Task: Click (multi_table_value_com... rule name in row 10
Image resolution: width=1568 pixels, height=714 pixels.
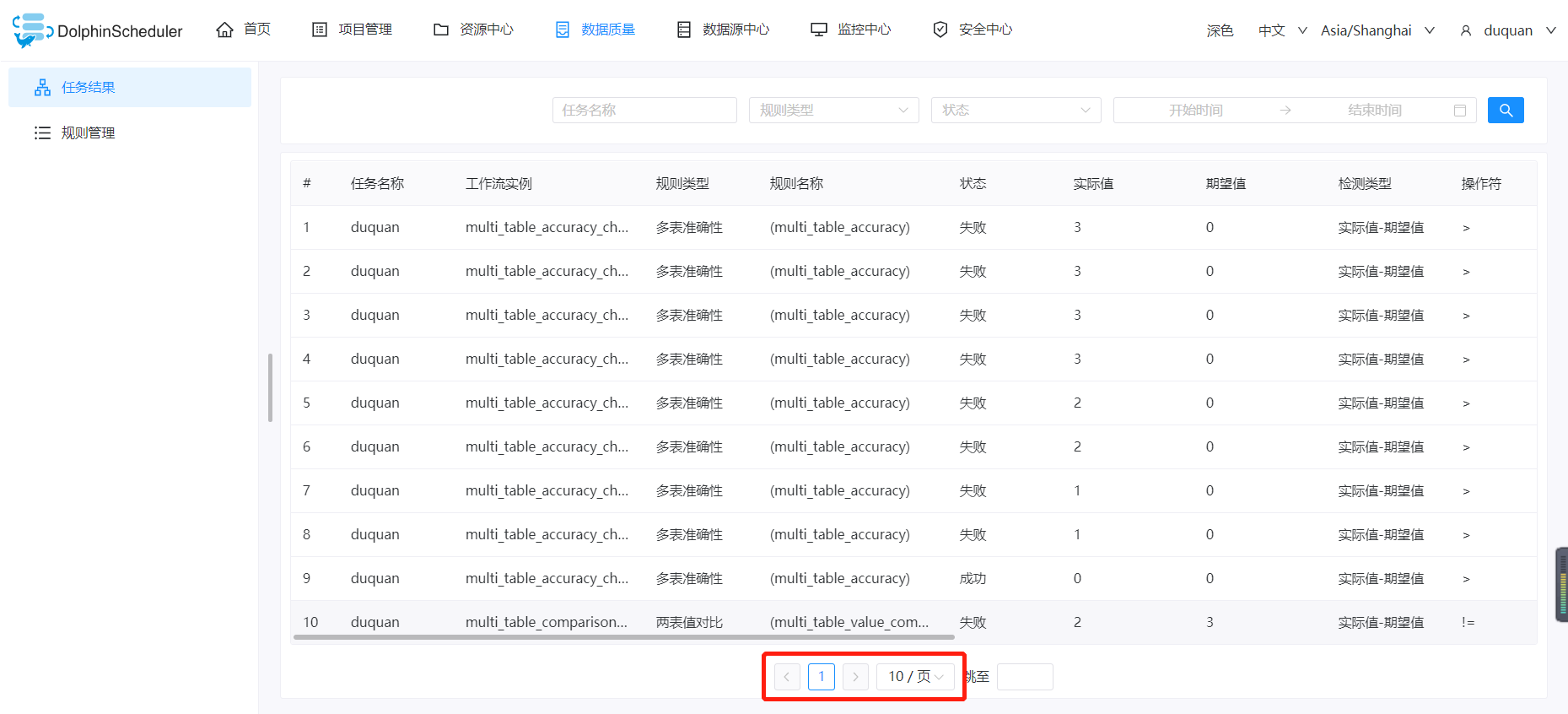Action: [x=849, y=623]
